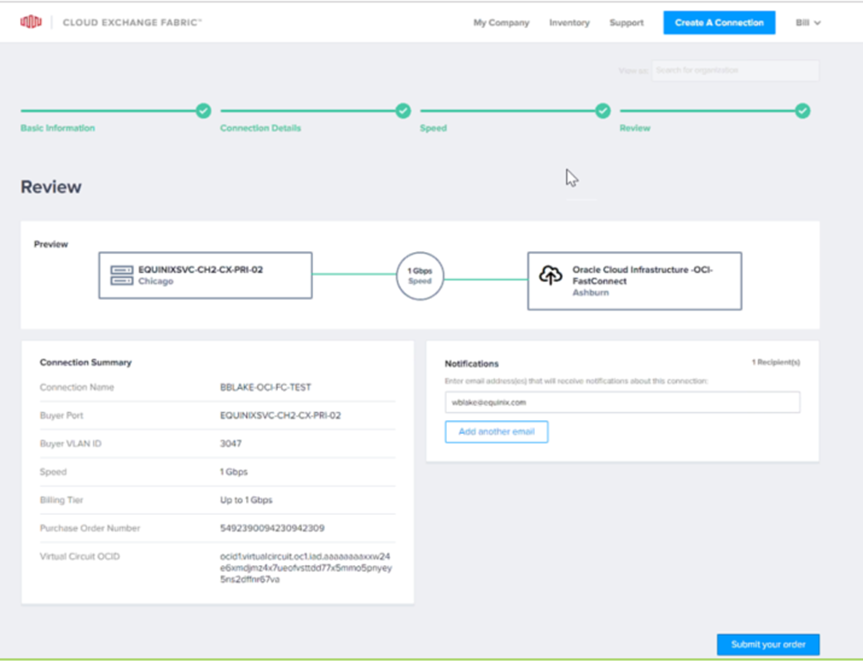Click the notification email address field

click(x=622, y=402)
